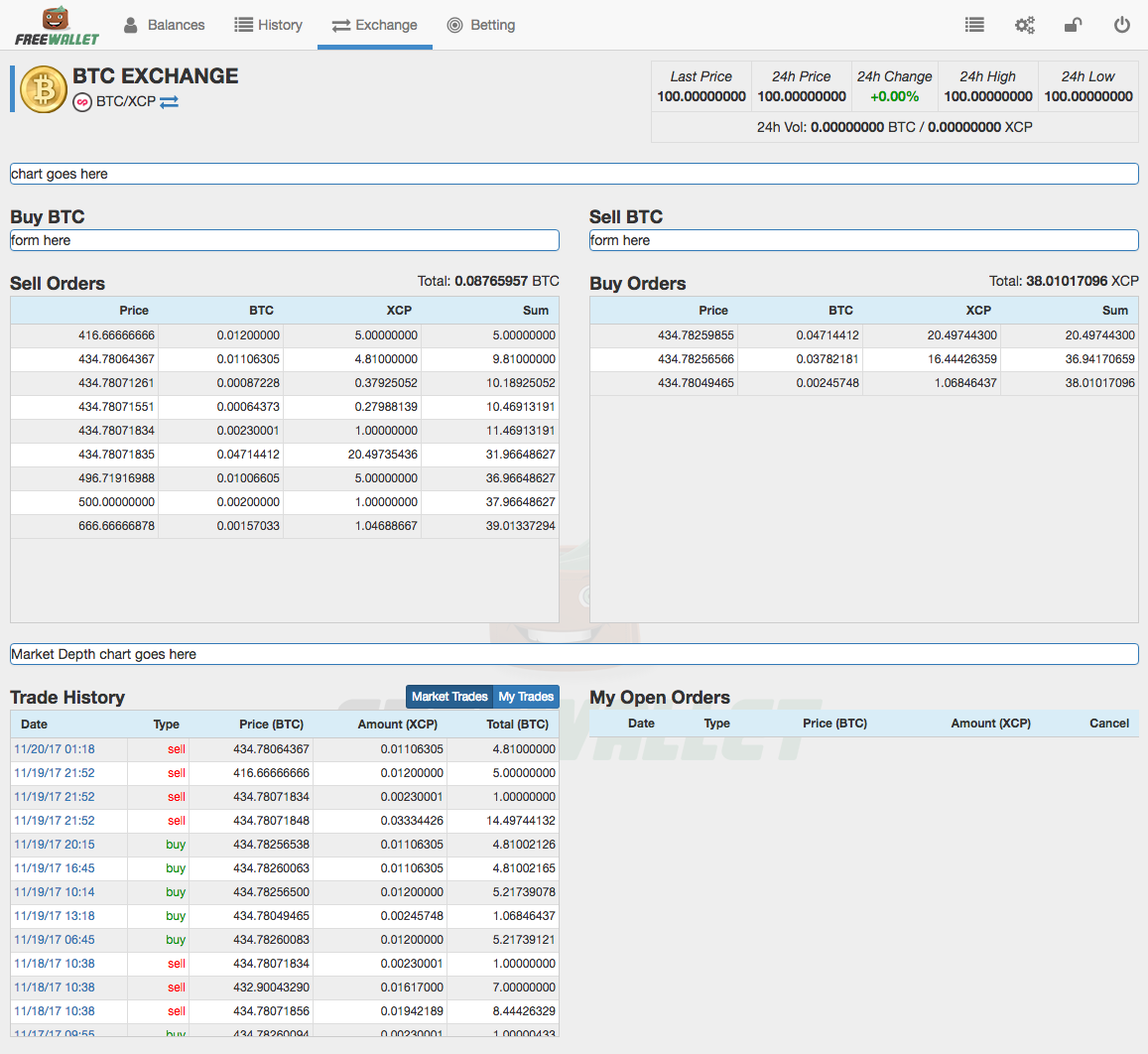The width and height of the screenshot is (1148, 1054).
Task: Click sell order price 434.78071835
Action: coord(116,455)
